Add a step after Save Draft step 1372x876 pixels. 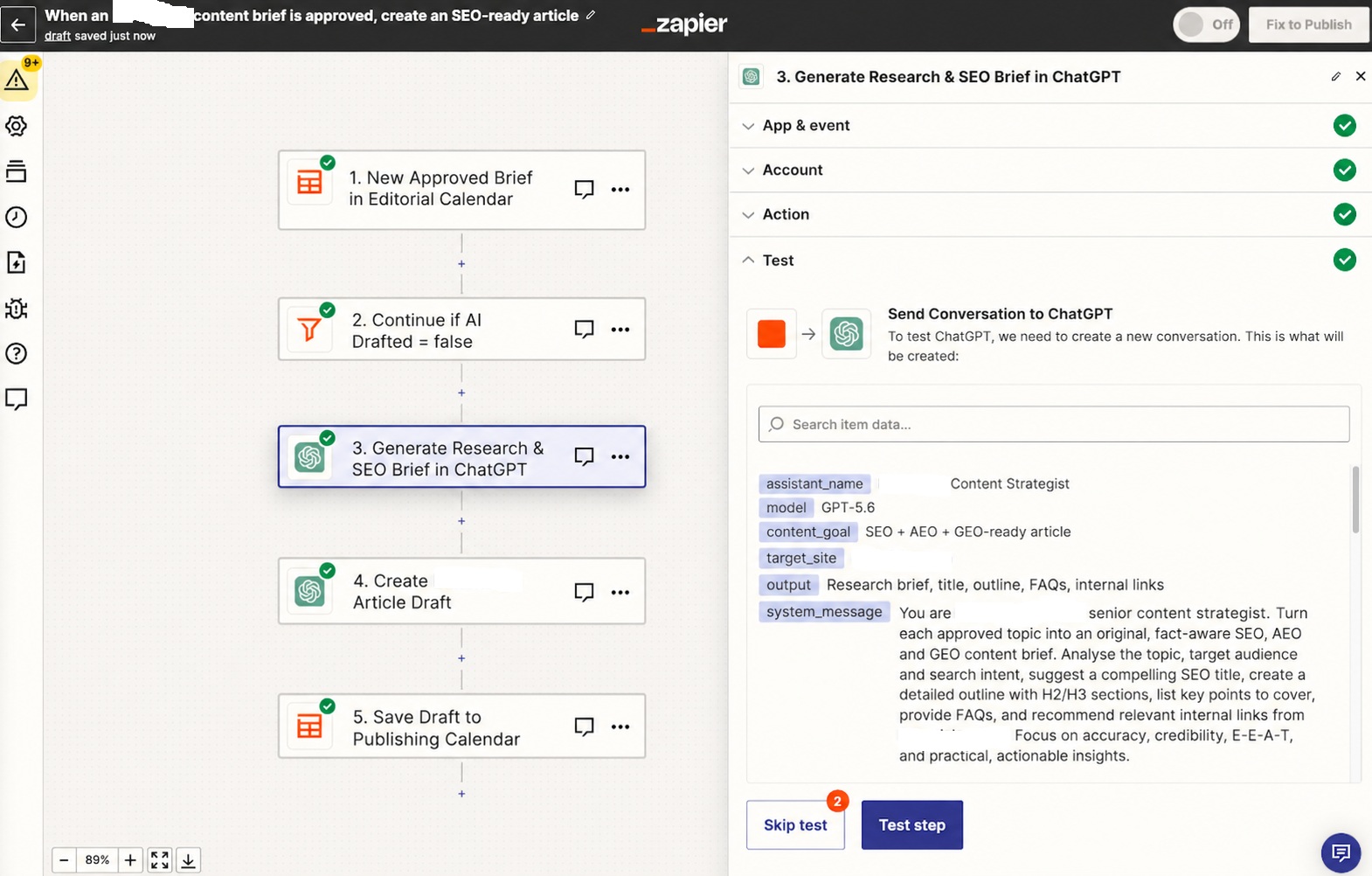(461, 794)
